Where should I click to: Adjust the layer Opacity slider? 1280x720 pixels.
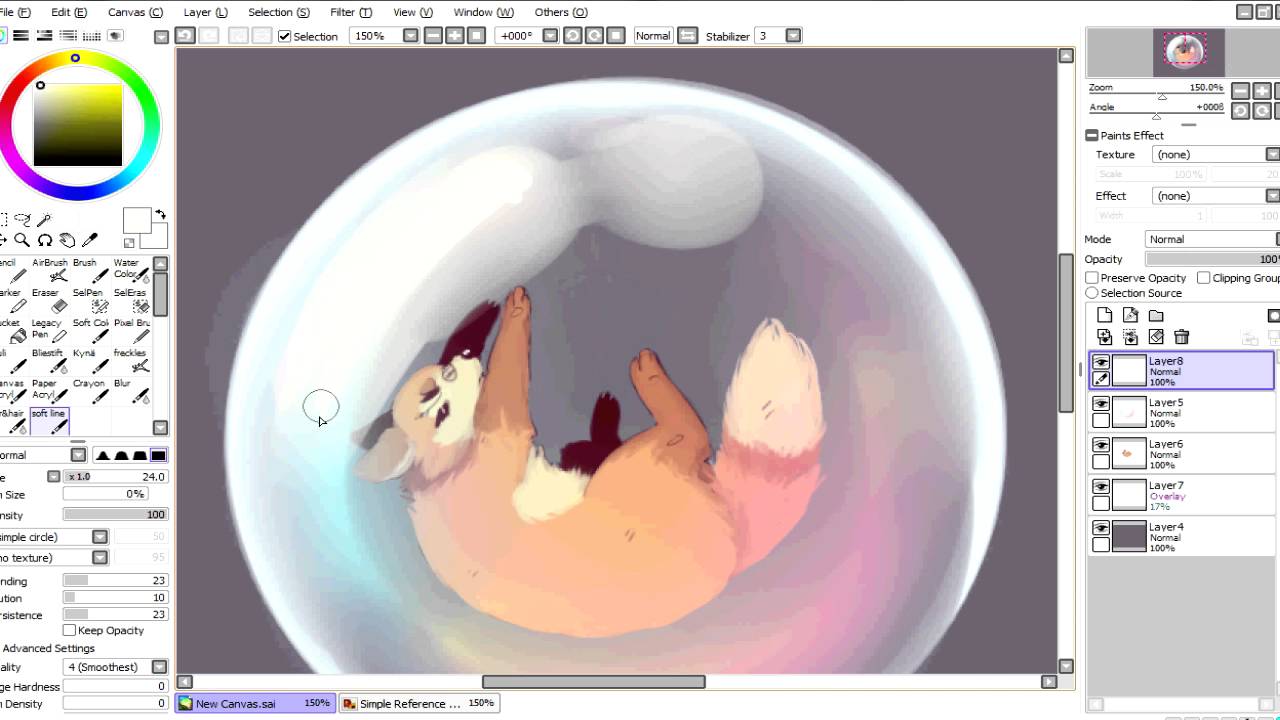coord(1213,259)
